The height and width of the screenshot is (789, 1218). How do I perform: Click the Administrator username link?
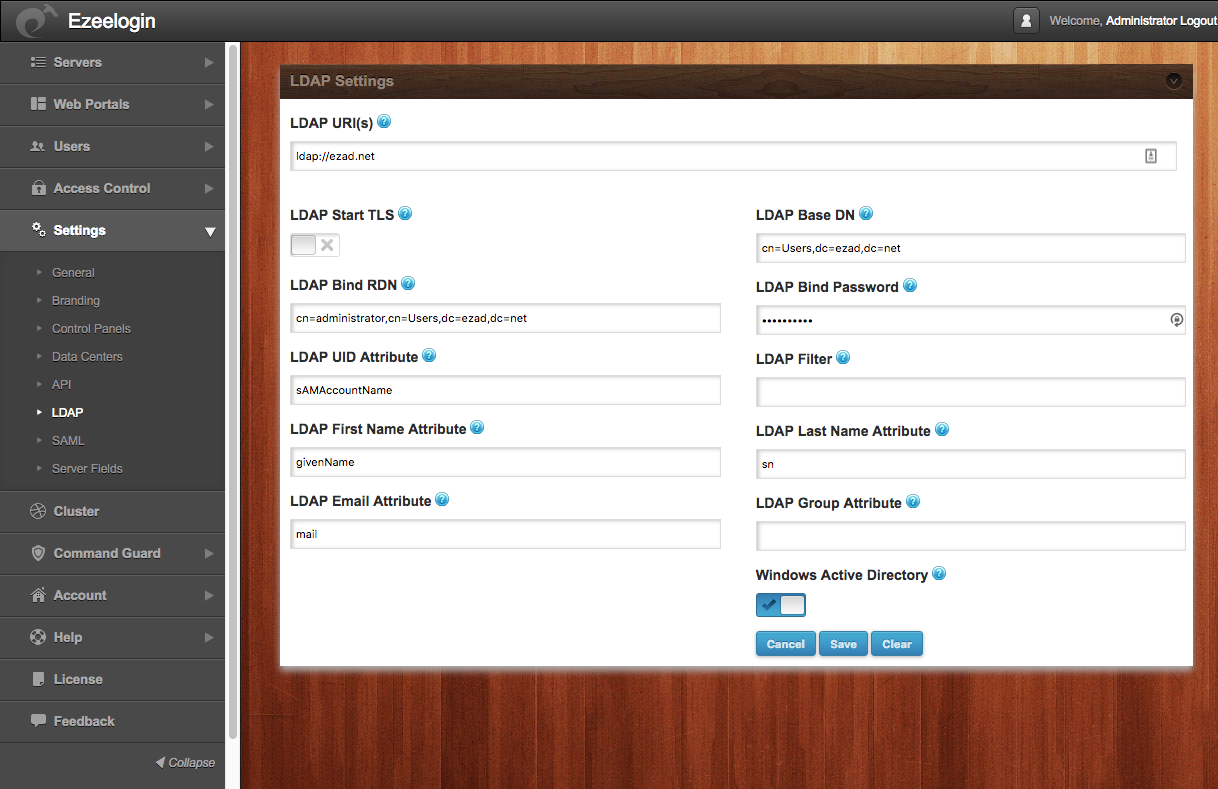point(1141,21)
